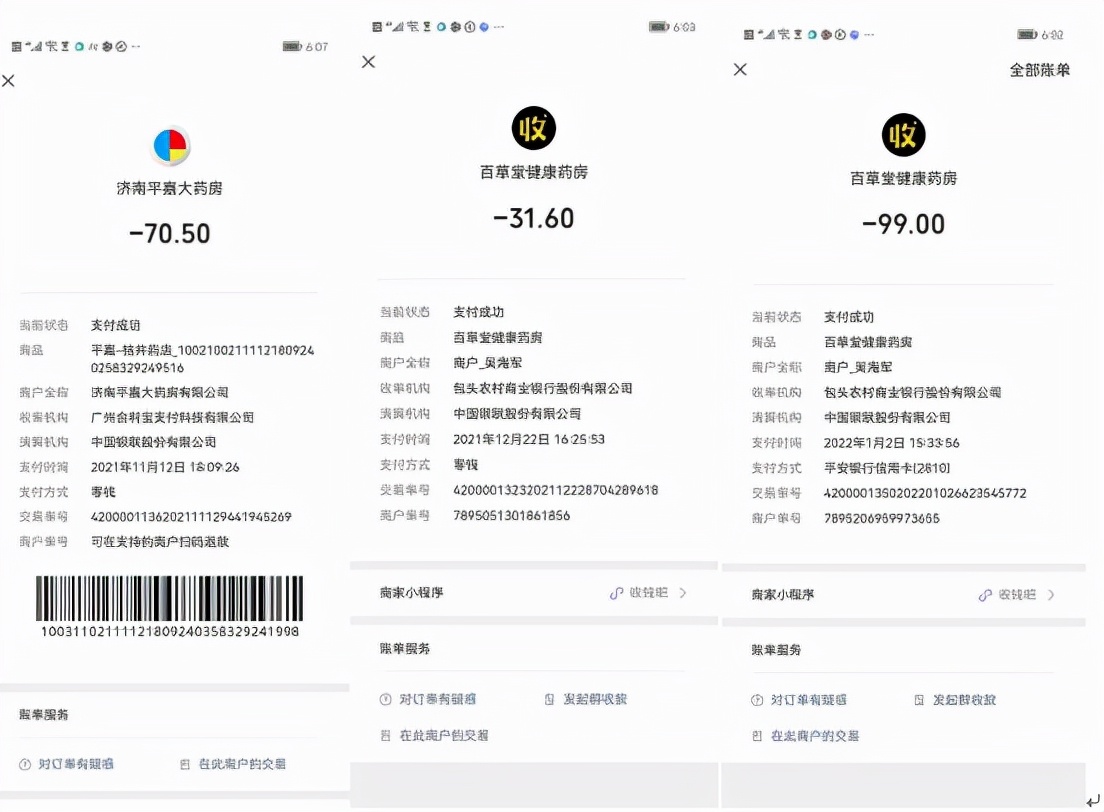Viewport: 1104px width, 812px height.
Task: Select merchant title above -99.00
Action: [903, 179]
